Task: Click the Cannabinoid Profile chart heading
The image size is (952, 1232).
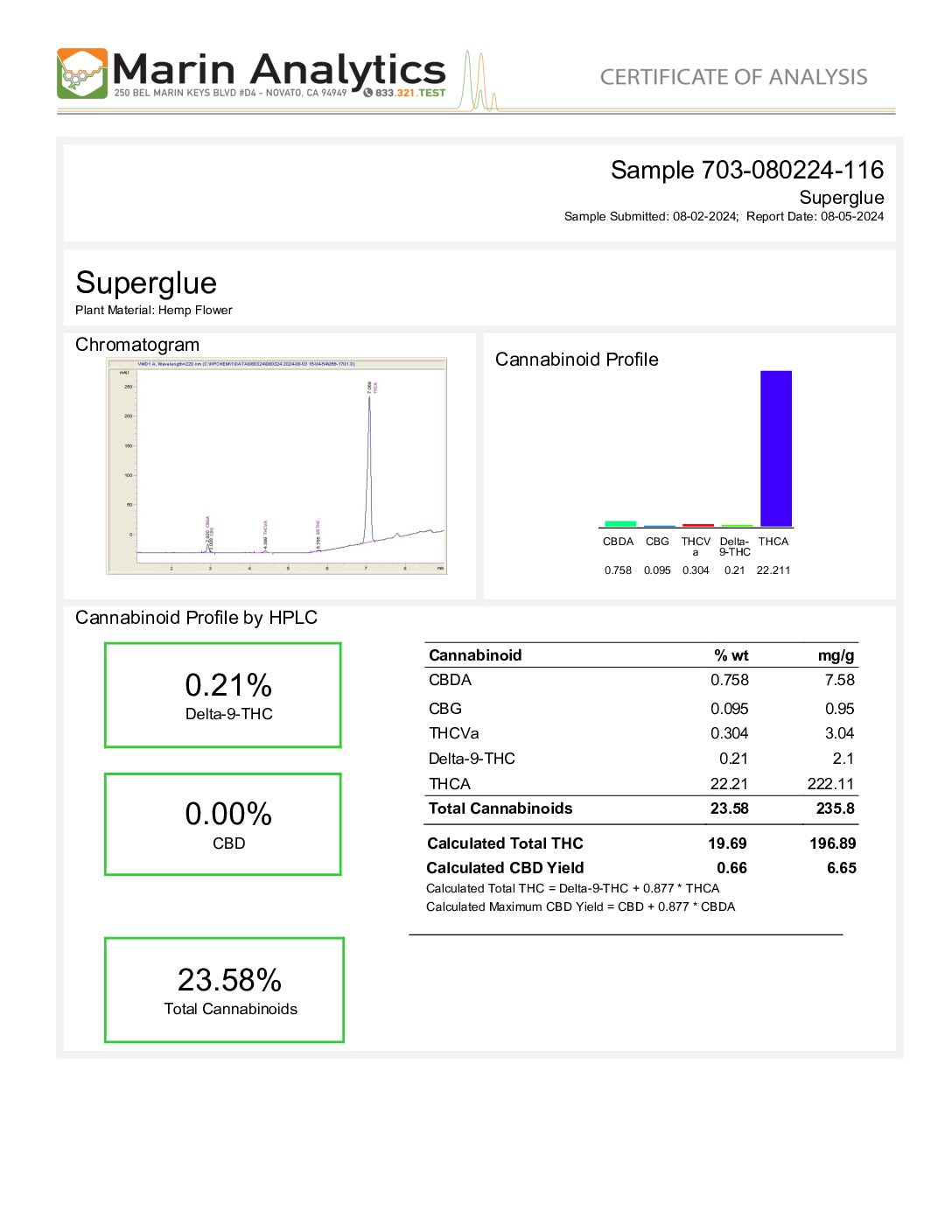Action: [577, 360]
